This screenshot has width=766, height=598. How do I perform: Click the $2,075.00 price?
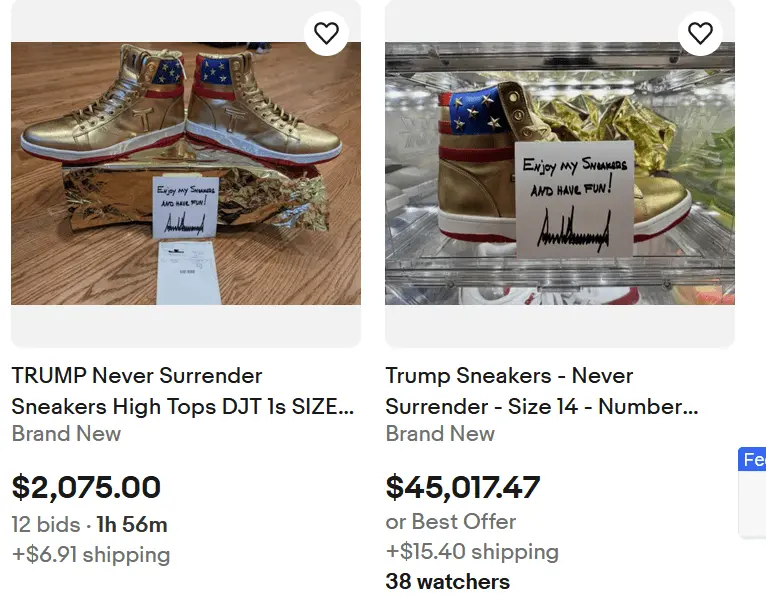pyautogui.click(x=86, y=488)
